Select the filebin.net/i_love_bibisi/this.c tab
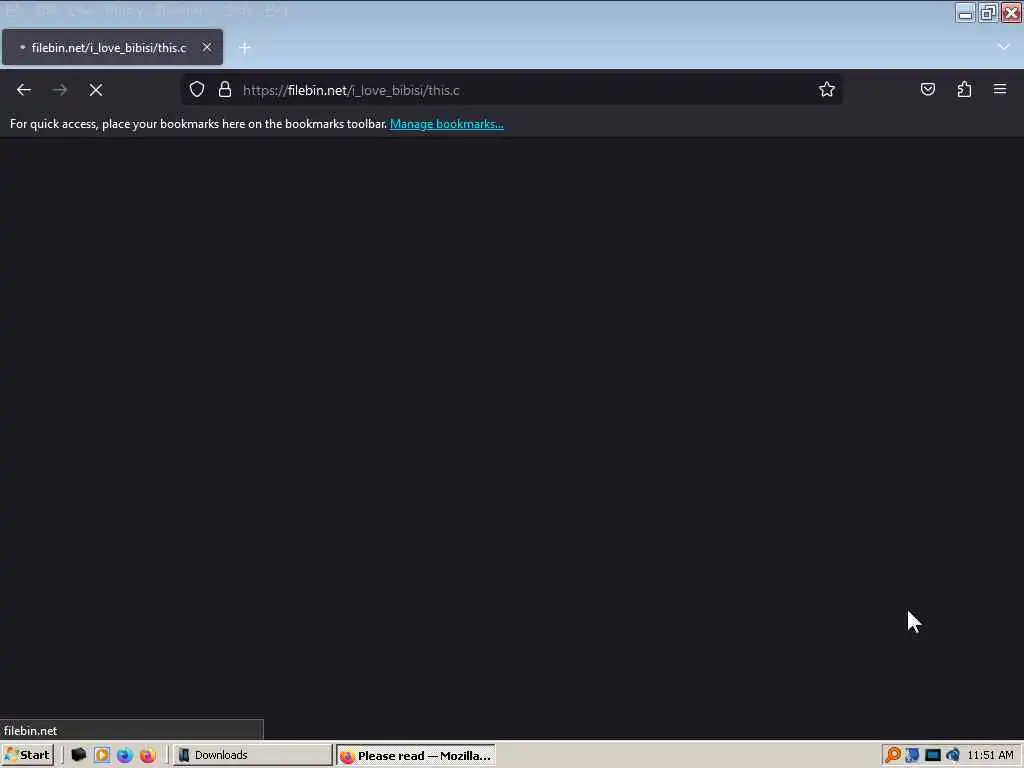This screenshot has height=768, width=1024. (x=112, y=47)
